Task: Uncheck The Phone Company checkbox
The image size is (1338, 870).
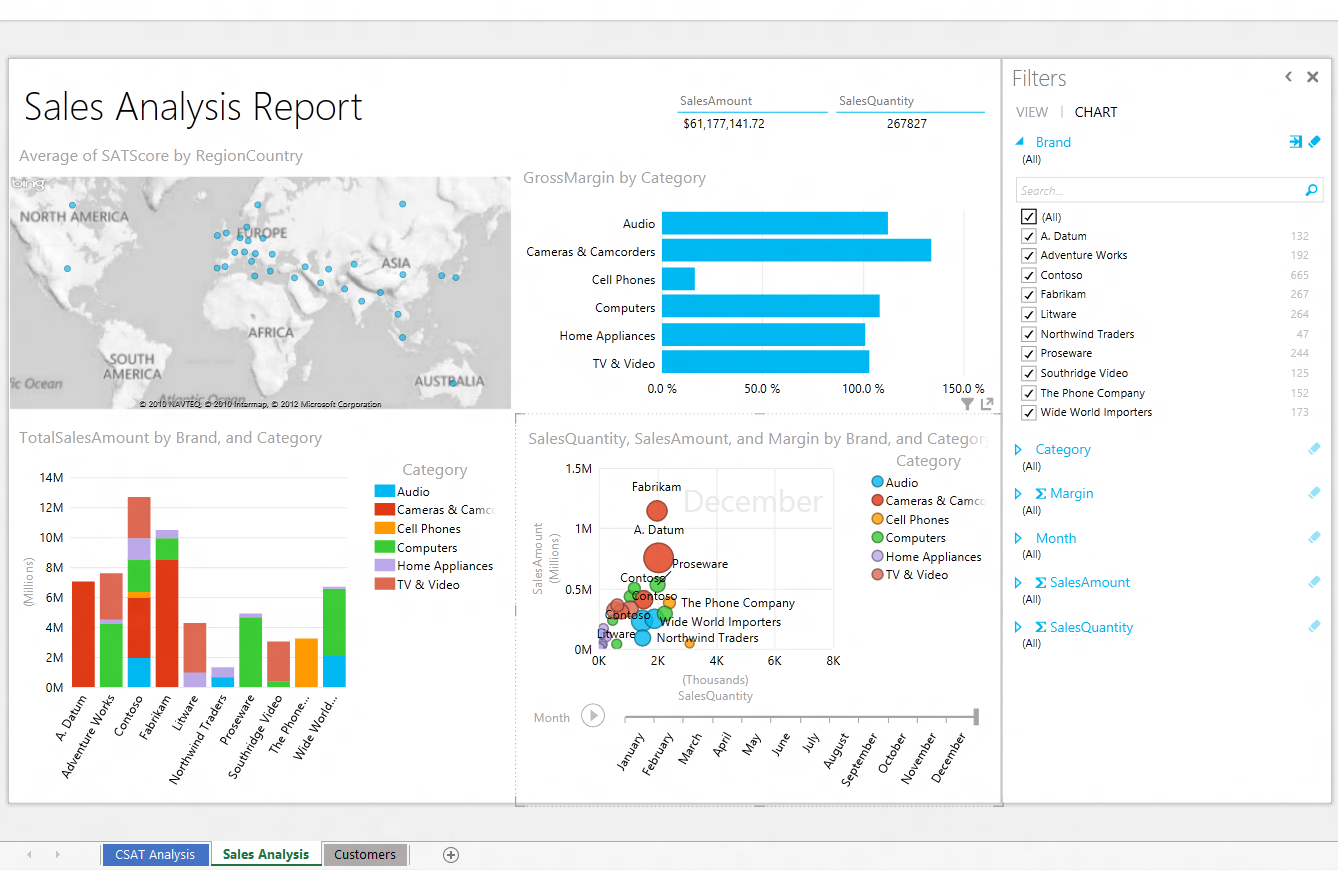Action: 1028,393
